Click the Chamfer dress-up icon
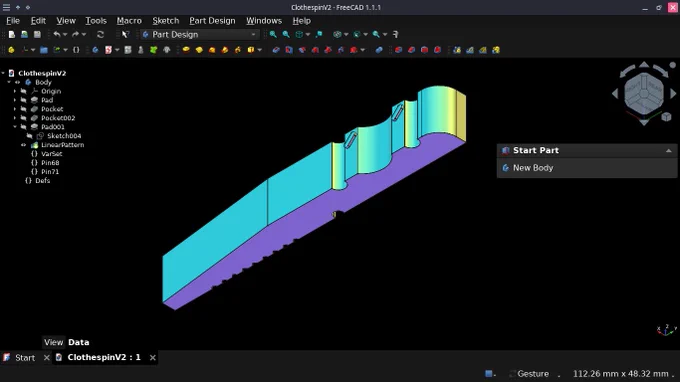Viewport: 680px width, 382px height. [412, 50]
